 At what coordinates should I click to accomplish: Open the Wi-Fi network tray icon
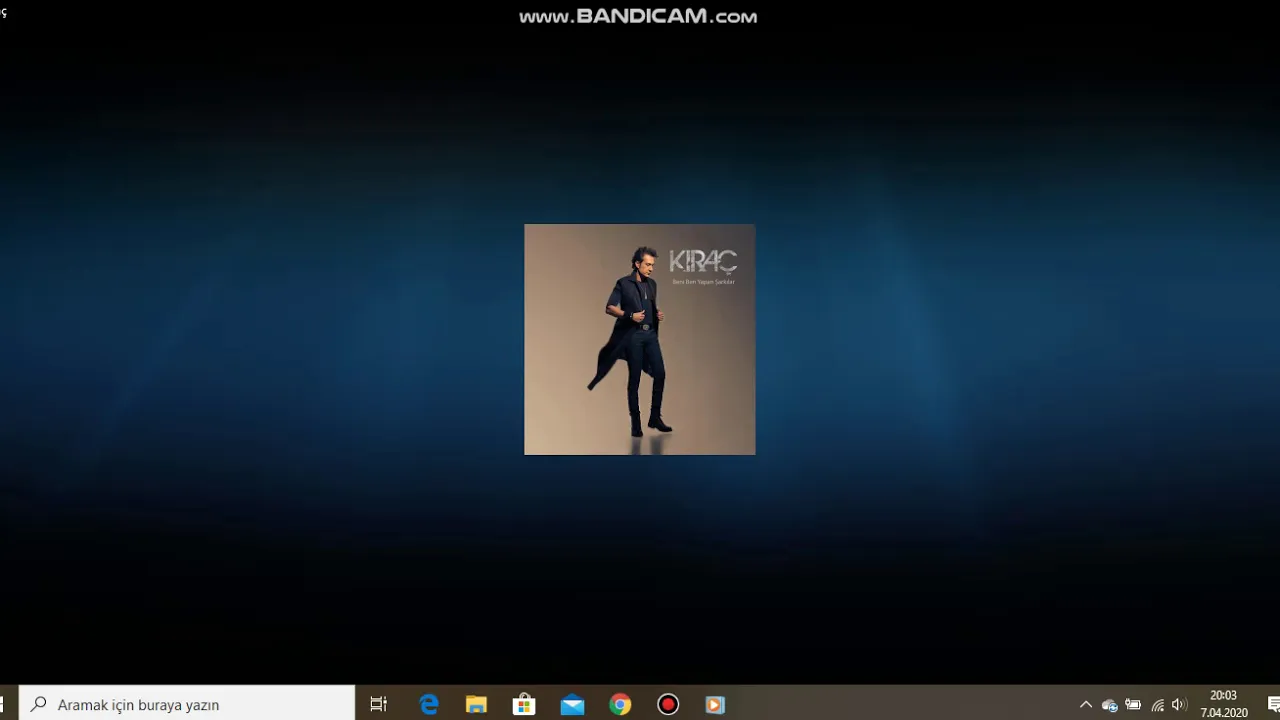click(x=1157, y=705)
